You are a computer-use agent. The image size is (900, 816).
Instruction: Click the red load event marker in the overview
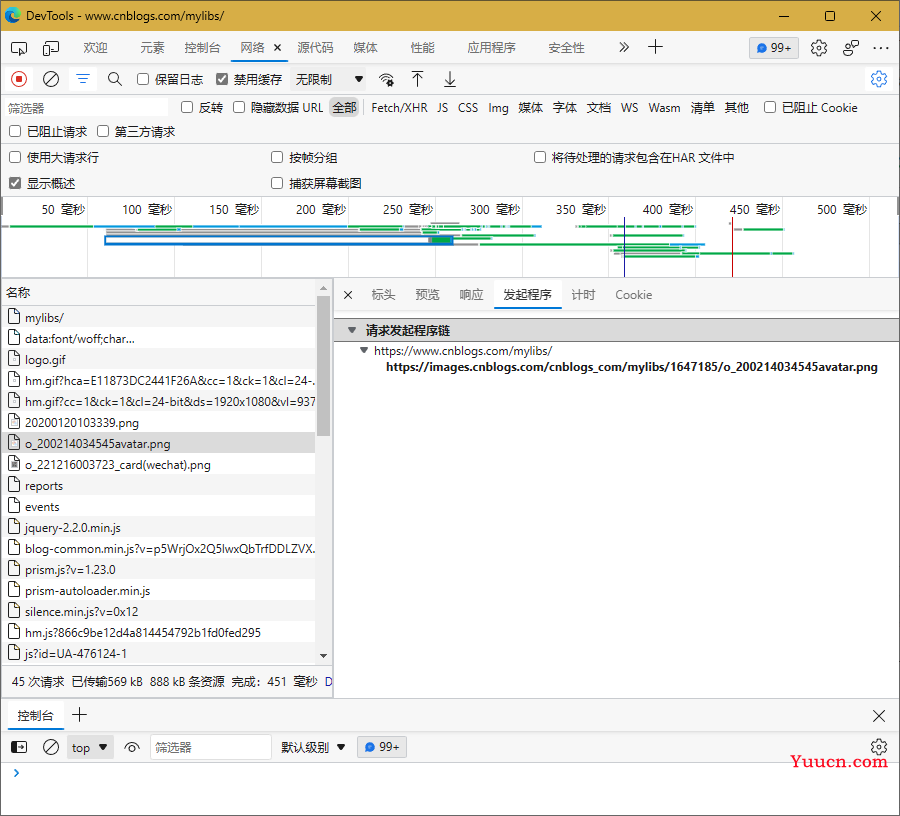(732, 247)
